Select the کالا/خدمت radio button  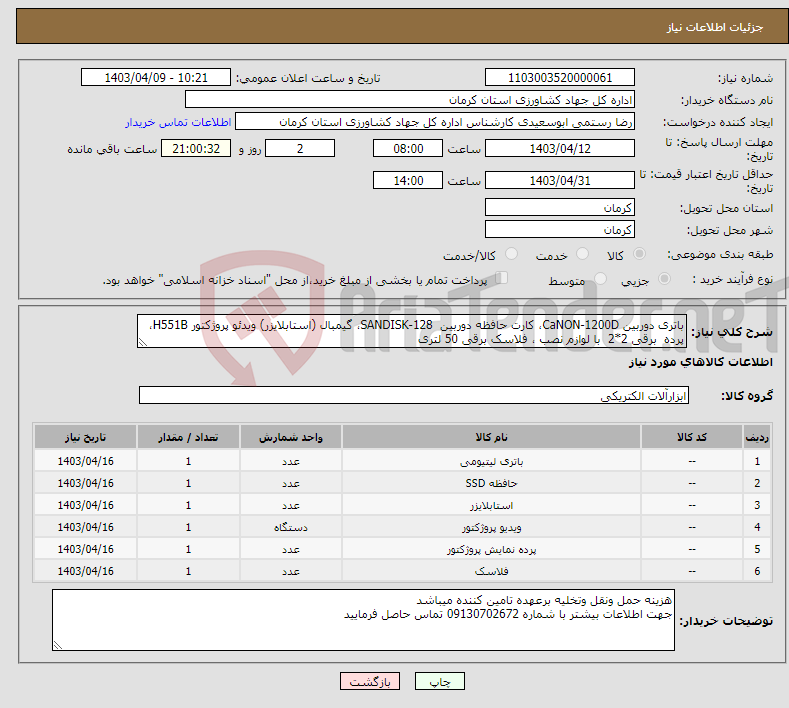[511, 254]
